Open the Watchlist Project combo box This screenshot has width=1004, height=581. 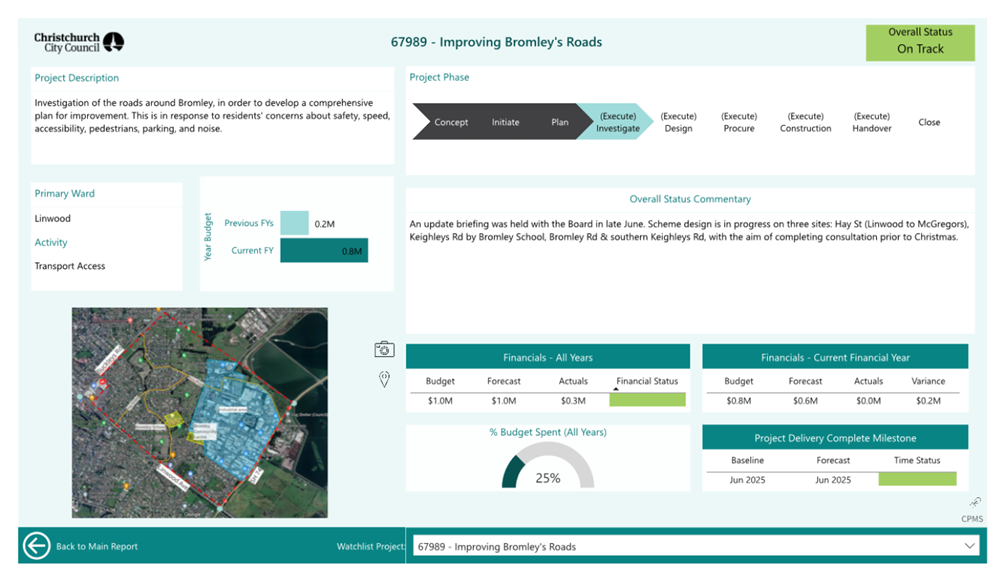click(x=695, y=546)
